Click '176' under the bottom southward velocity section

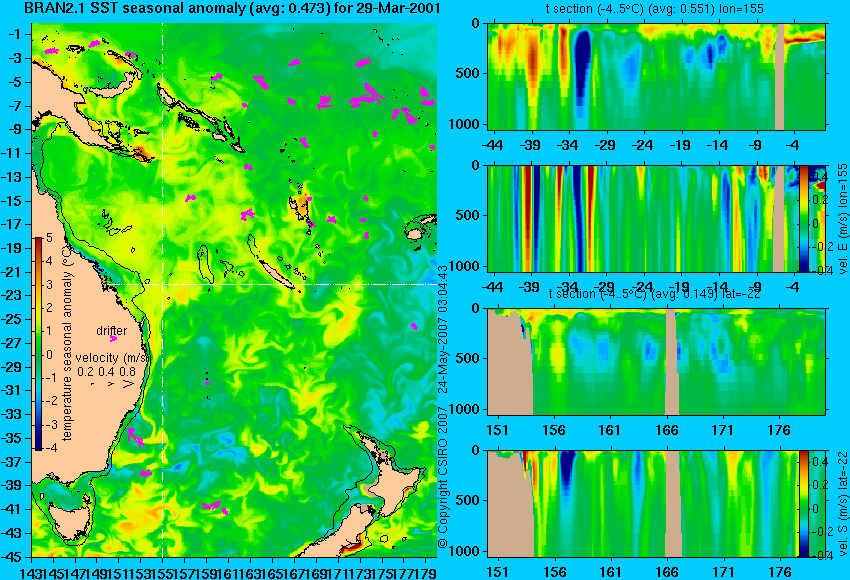click(x=780, y=572)
